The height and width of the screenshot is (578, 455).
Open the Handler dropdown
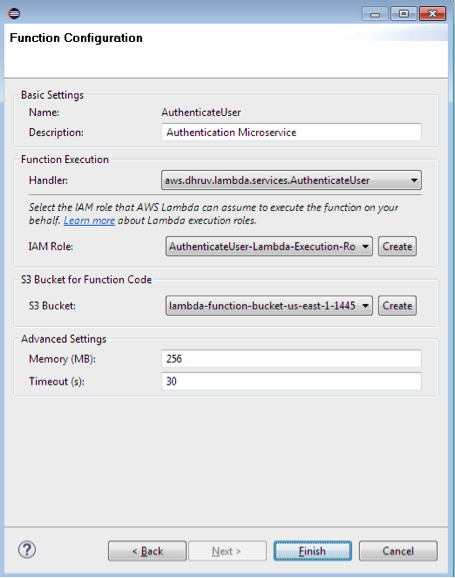(291, 180)
